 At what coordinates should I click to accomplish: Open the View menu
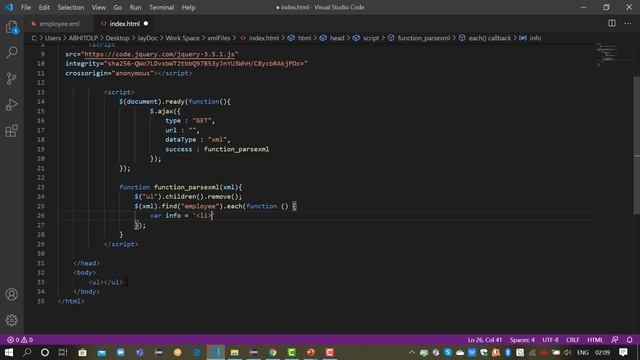tap(98, 7)
